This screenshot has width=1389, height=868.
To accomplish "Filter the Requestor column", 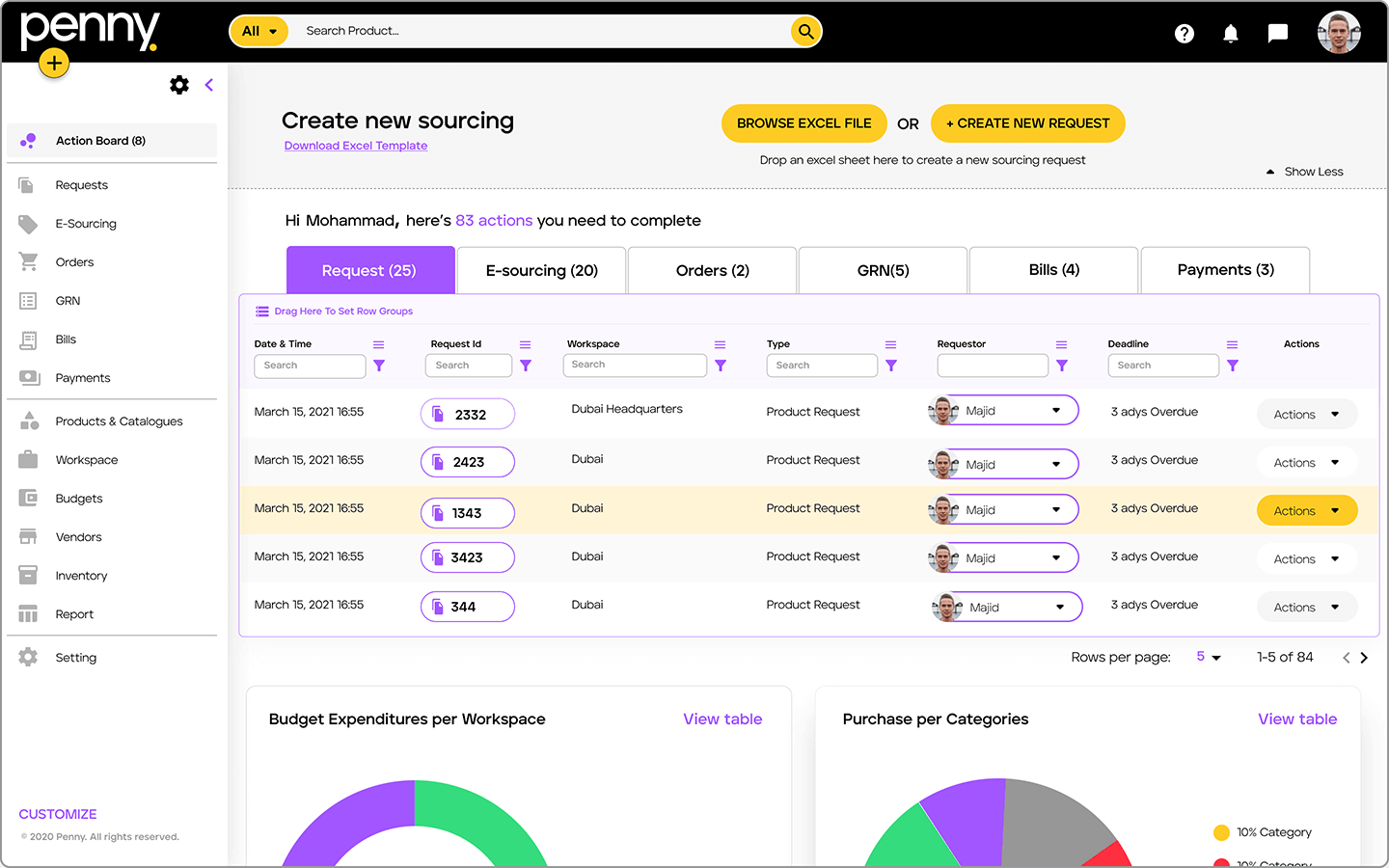I will (x=1062, y=366).
